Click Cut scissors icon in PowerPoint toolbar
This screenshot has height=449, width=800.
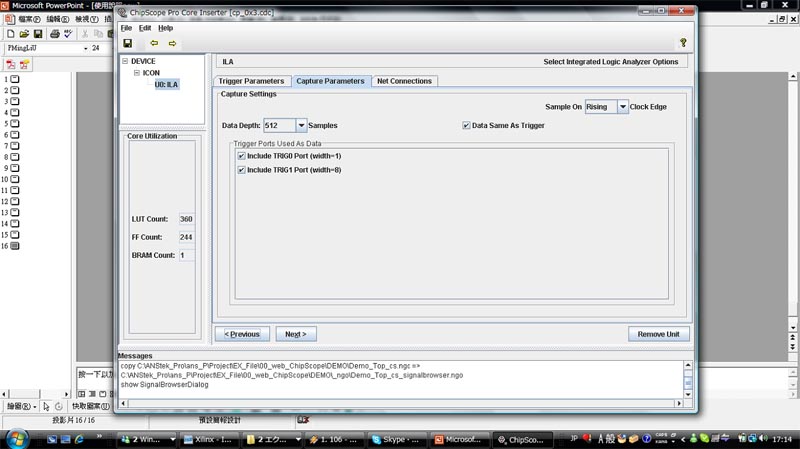pyautogui.click(x=85, y=34)
